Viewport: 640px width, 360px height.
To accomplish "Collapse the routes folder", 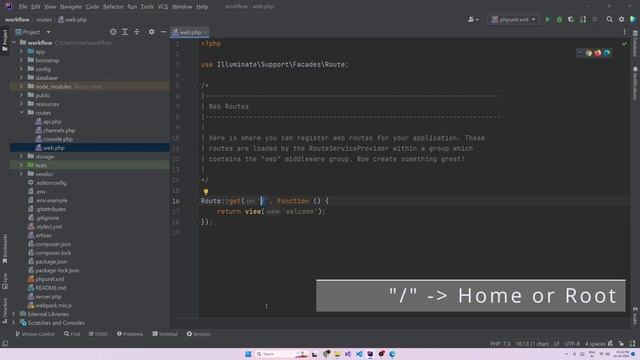I will pyautogui.click(x=21, y=112).
